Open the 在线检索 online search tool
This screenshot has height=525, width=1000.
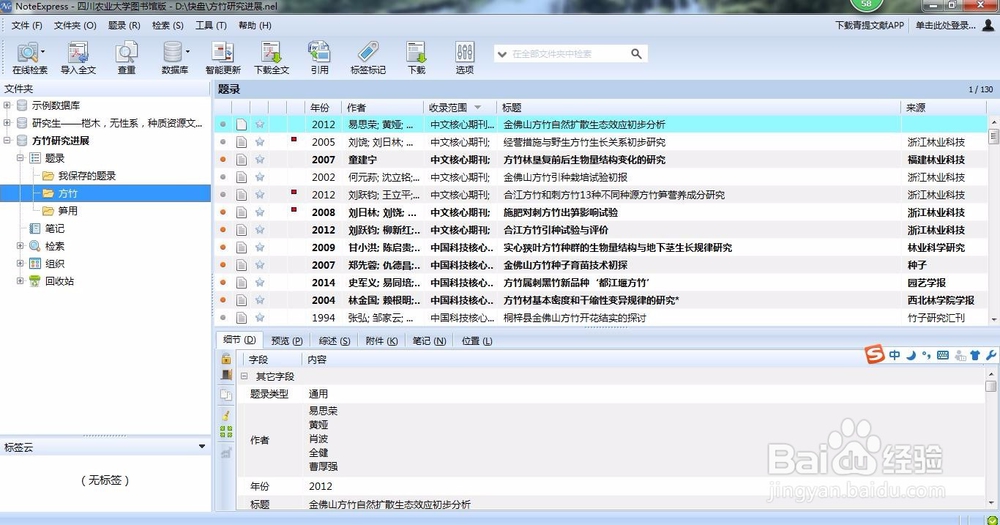29,58
